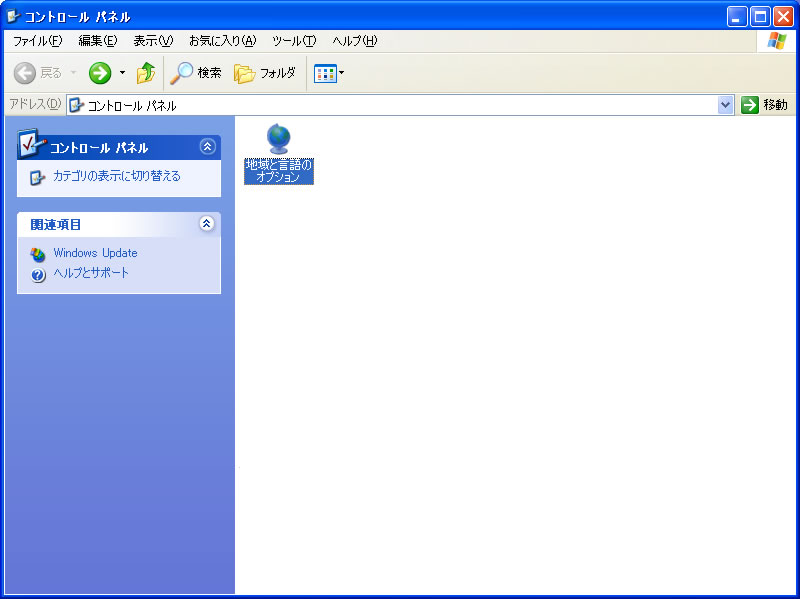The image size is (800, 599).
Task: Open the 編集(E) menu
Action: pyautogui.click(x=97, y=41)
